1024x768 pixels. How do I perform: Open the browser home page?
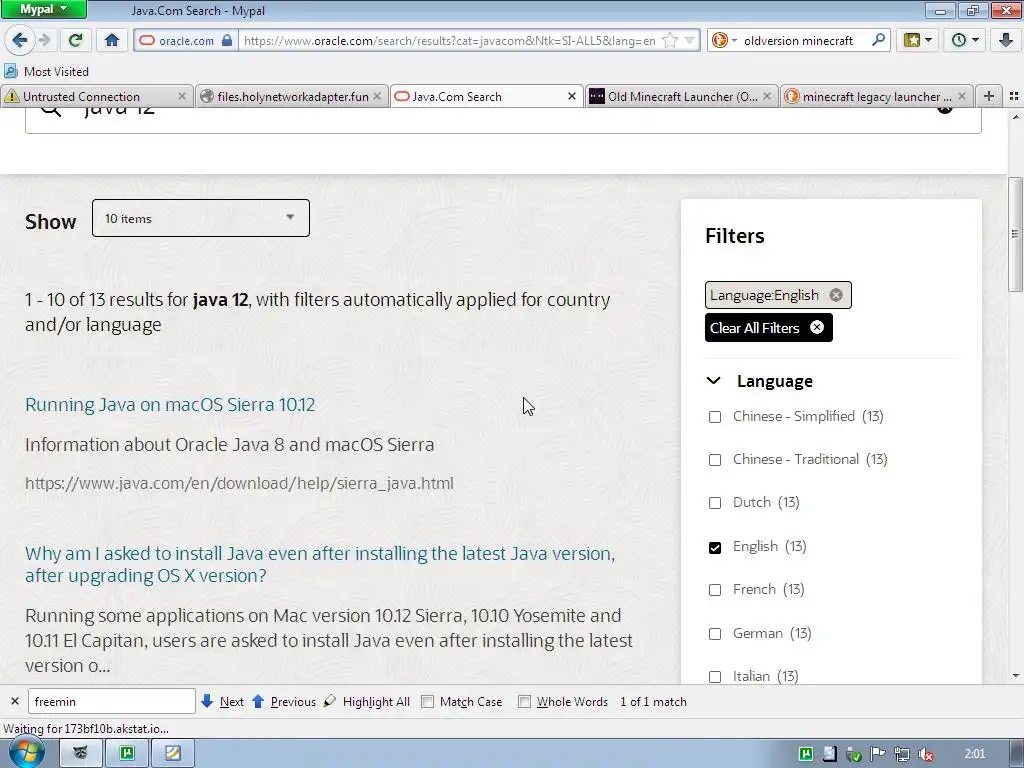[x=112, y=40]
